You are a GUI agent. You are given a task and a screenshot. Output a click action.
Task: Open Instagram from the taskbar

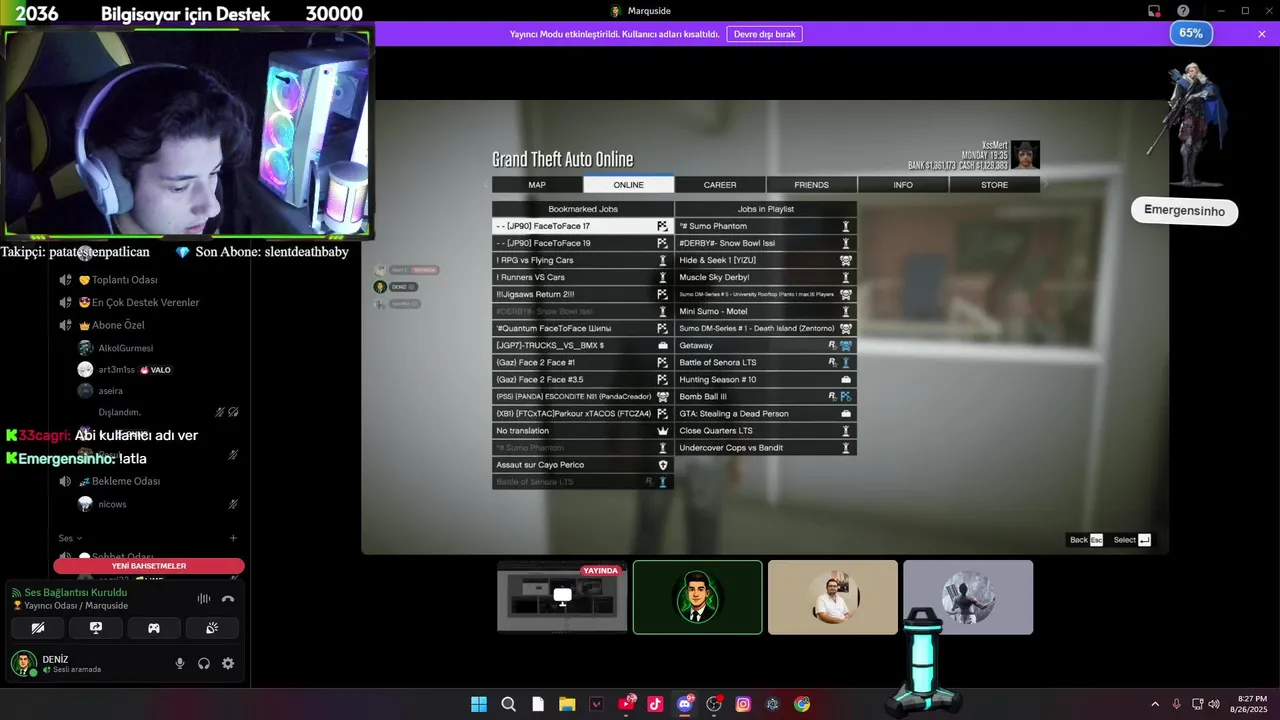click(x=743, y=704)
